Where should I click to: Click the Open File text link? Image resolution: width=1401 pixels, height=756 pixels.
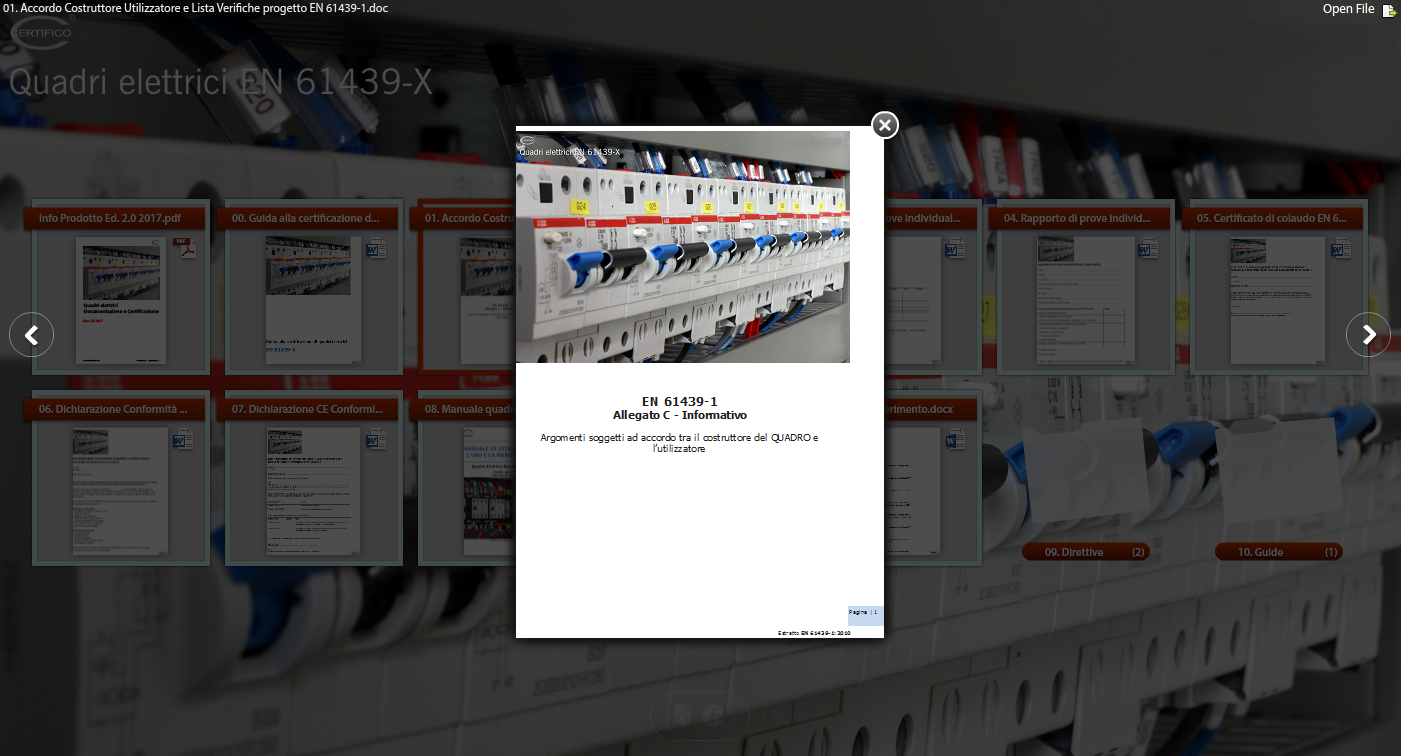[1348, 9]
